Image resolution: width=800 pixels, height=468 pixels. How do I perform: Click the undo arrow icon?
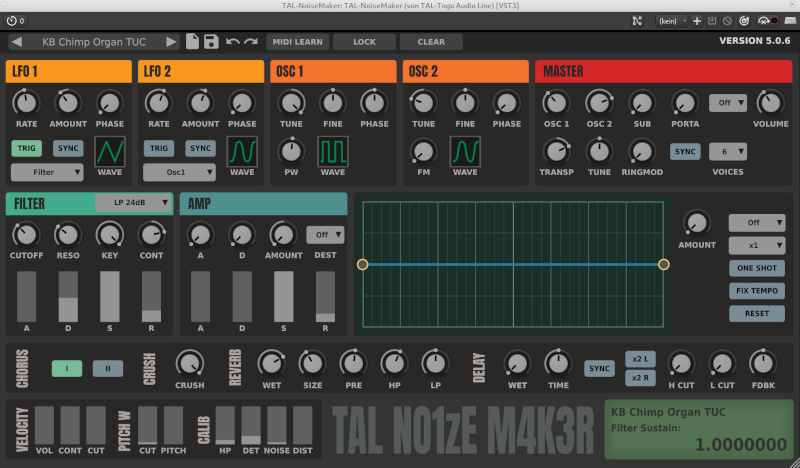232,42
